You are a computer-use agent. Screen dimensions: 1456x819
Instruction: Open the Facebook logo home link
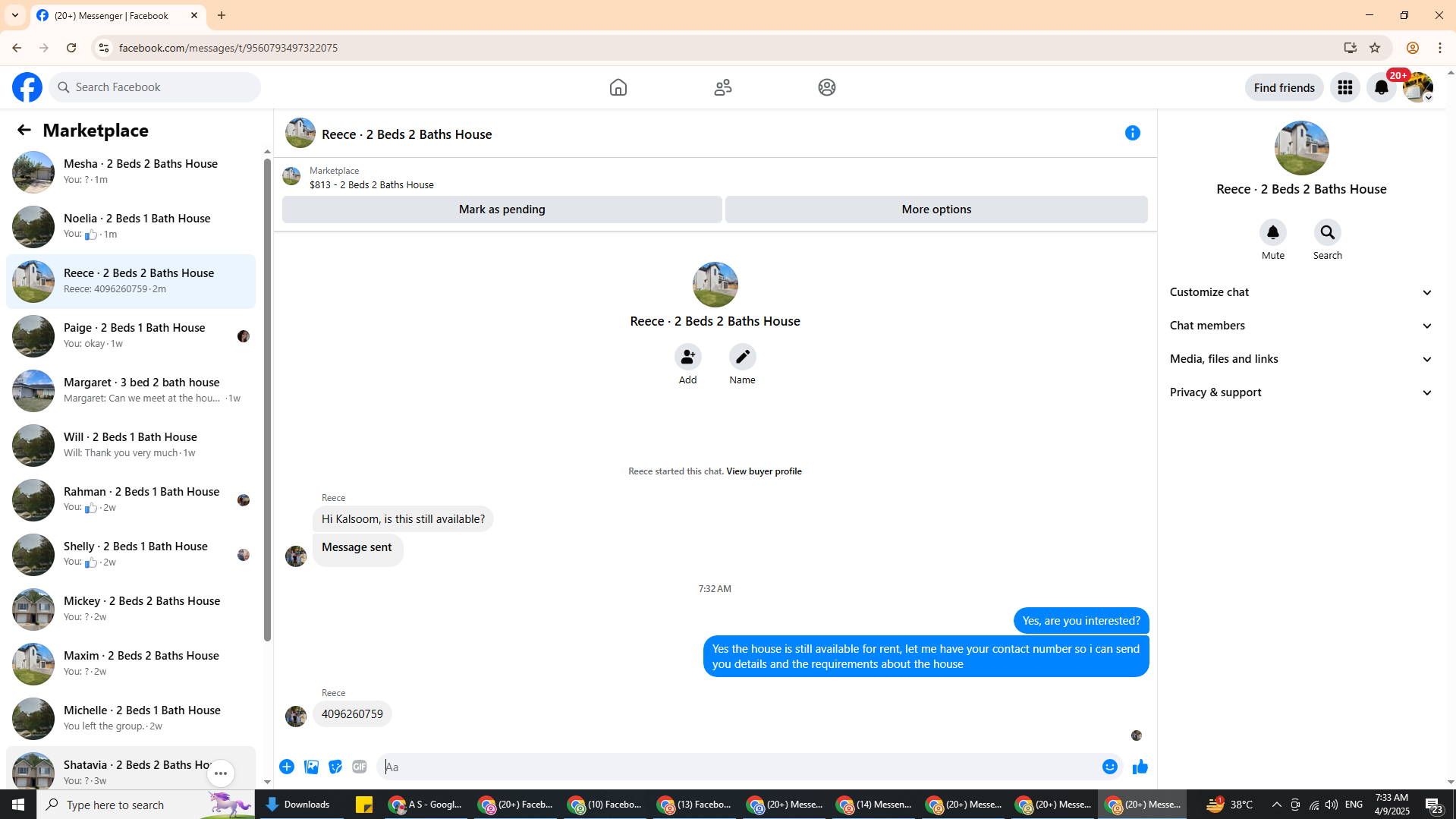click(x=27, y=87)
